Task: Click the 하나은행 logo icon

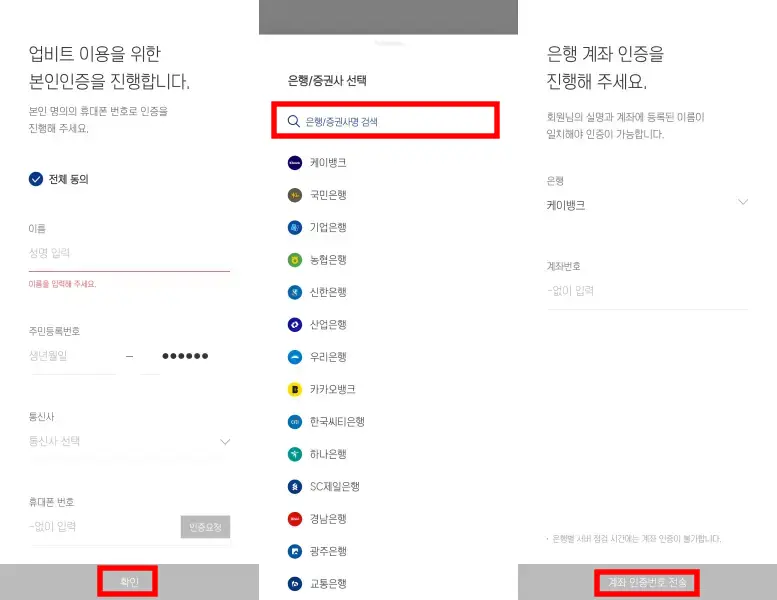Action: point(295,454)
